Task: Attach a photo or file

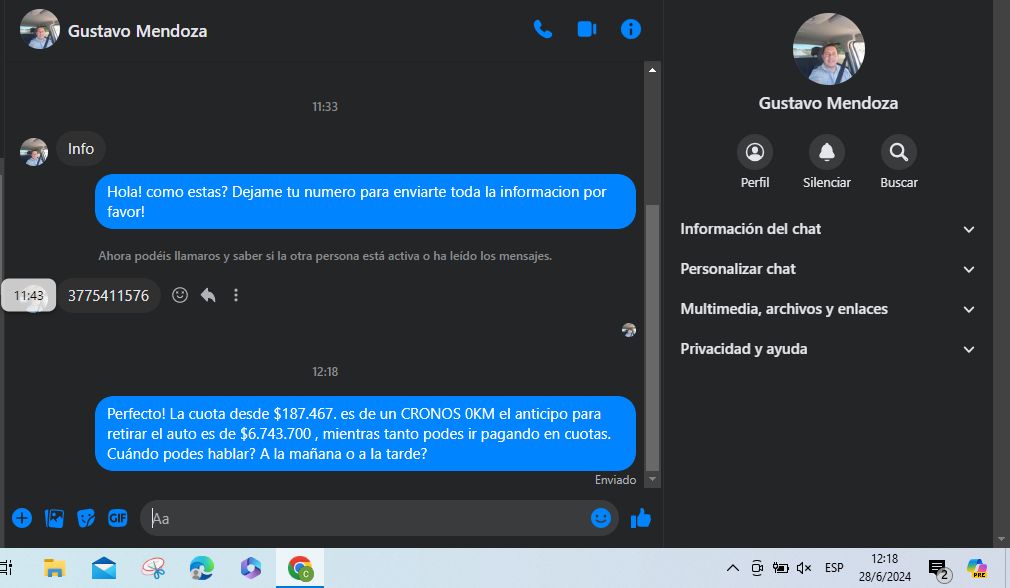Action: tap(54, 518)
